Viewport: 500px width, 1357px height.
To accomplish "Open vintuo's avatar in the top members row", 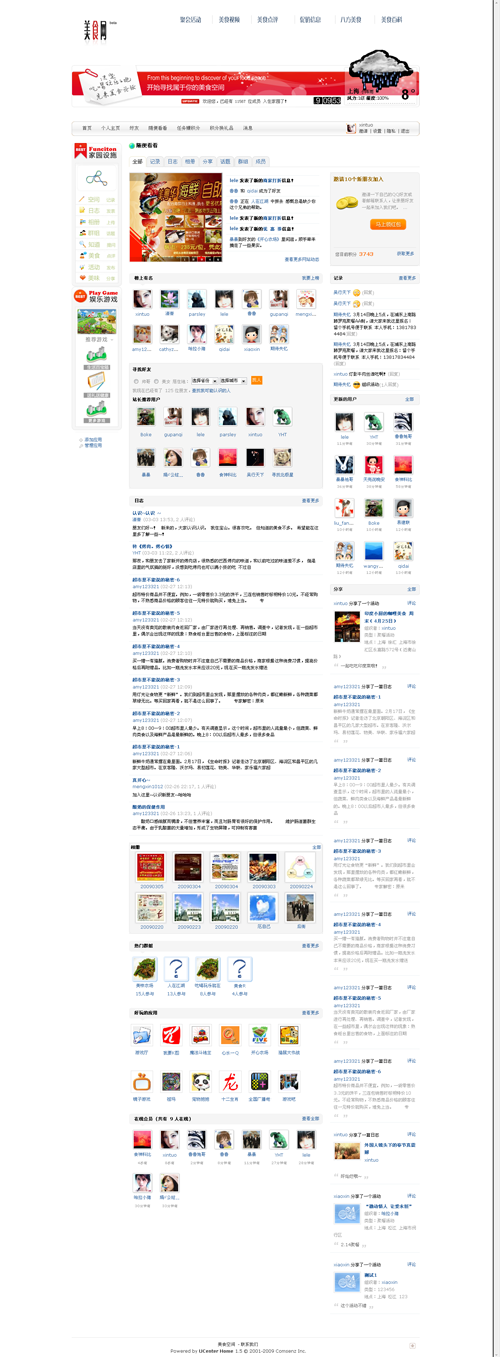I will click(x=142, y=300).
